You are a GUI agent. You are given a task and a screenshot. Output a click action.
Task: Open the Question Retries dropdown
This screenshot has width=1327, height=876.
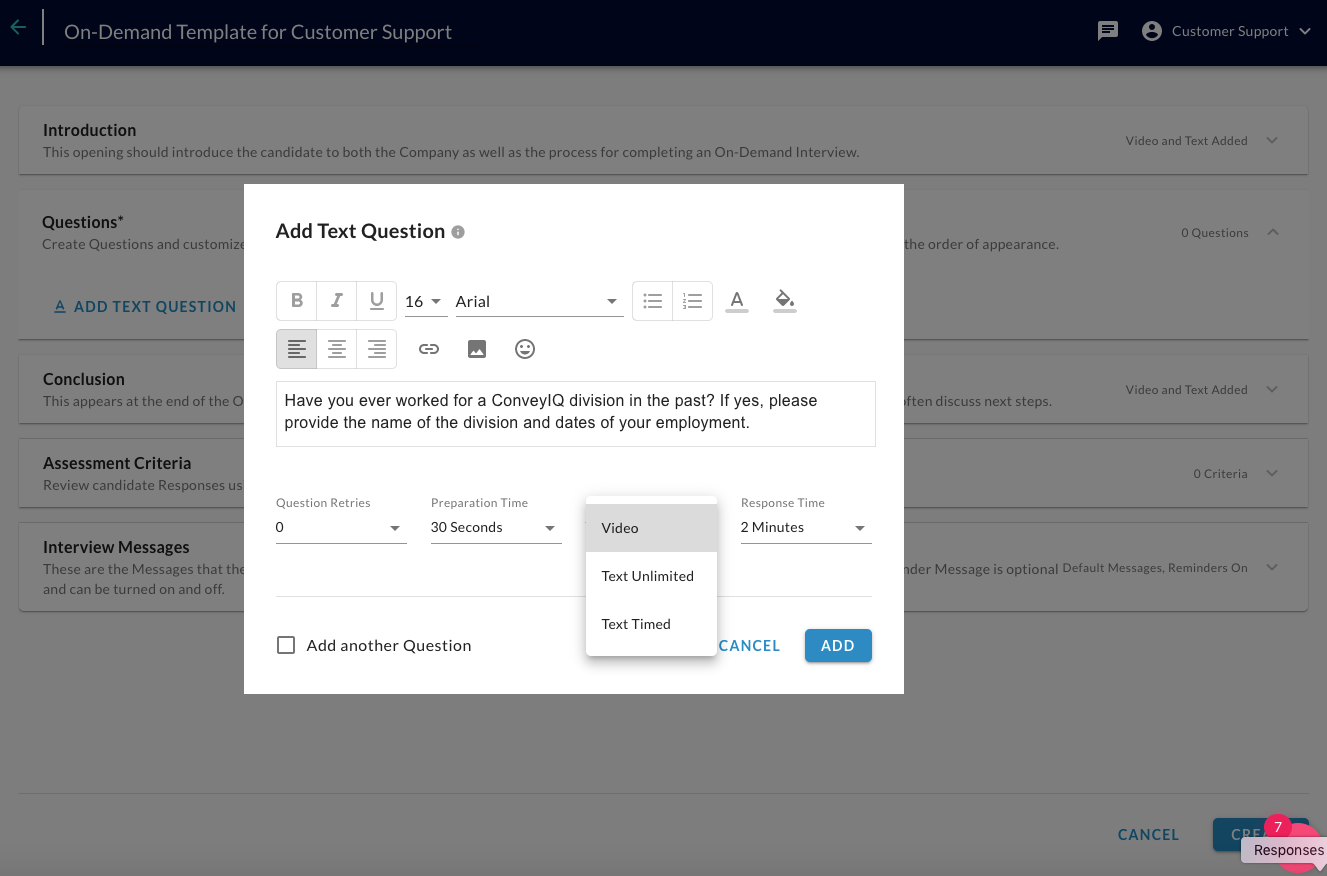point(341,528)
